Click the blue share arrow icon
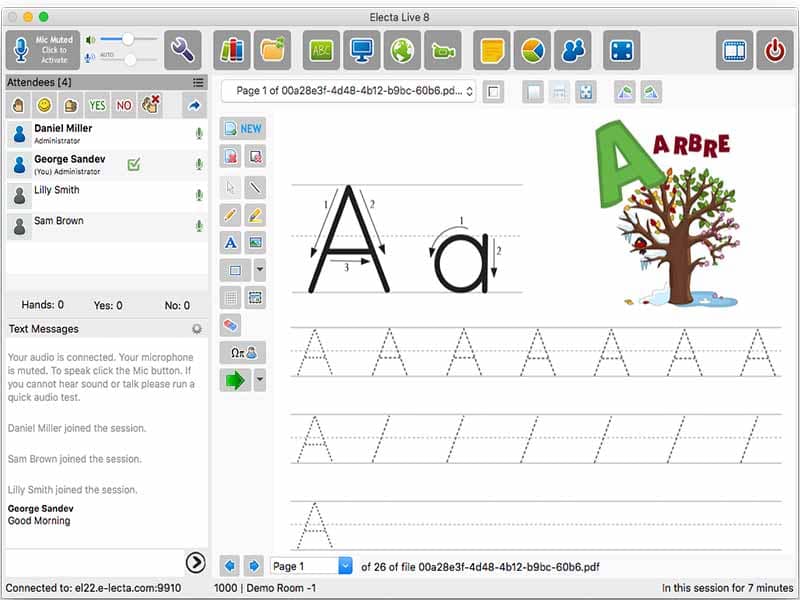 coord(194,106)
